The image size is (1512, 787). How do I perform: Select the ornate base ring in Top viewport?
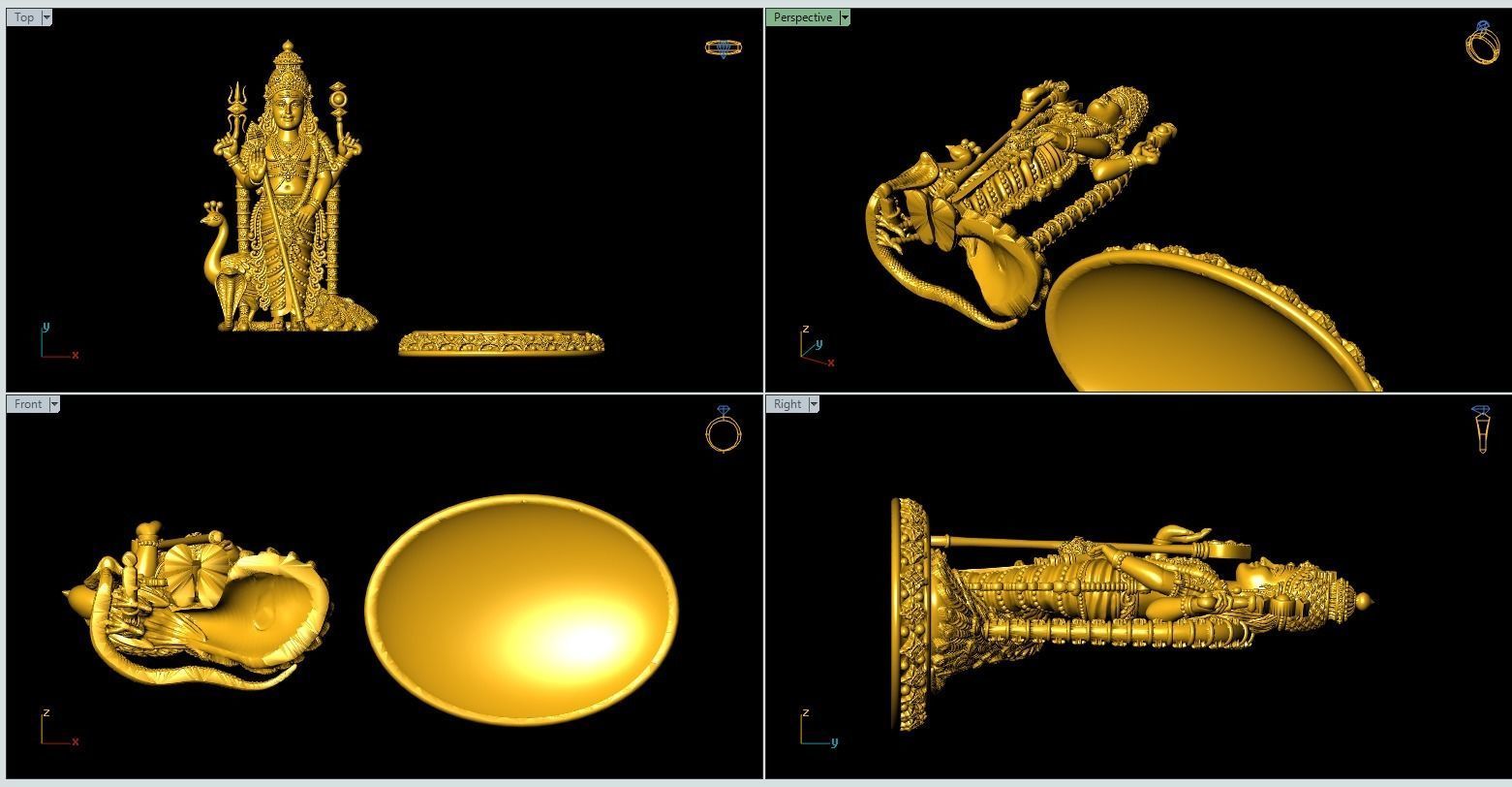click(x=502, y=343)
